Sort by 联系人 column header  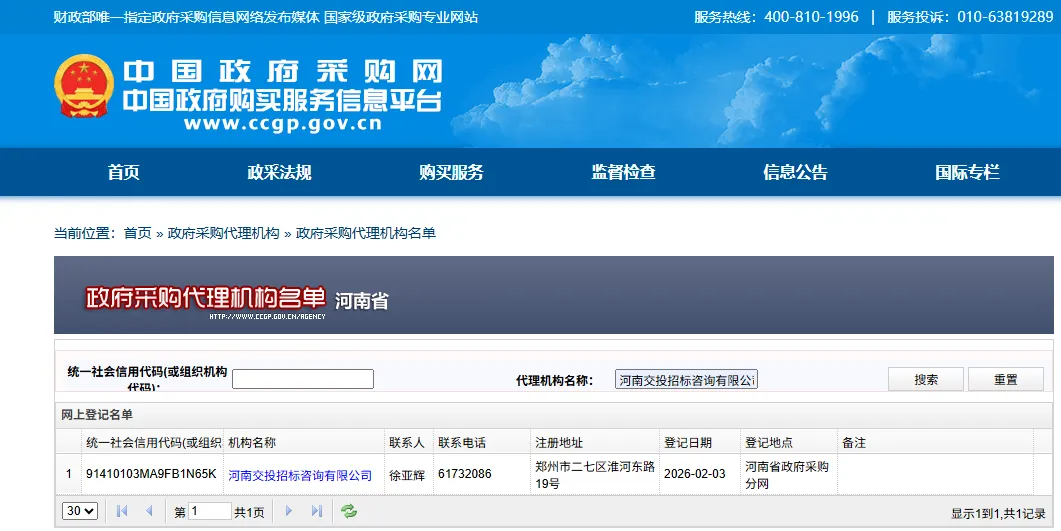click(x=409, y=442)
